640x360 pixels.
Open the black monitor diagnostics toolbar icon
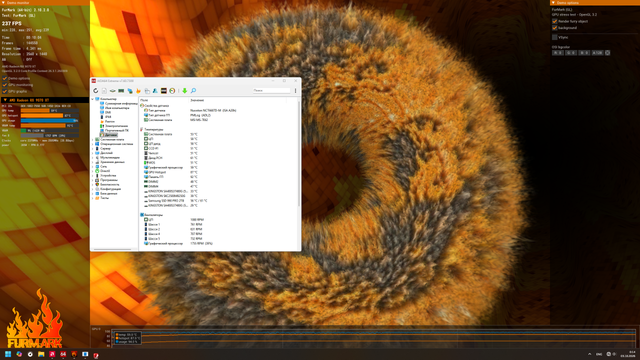pyautogui.click(x=164, y=91)
